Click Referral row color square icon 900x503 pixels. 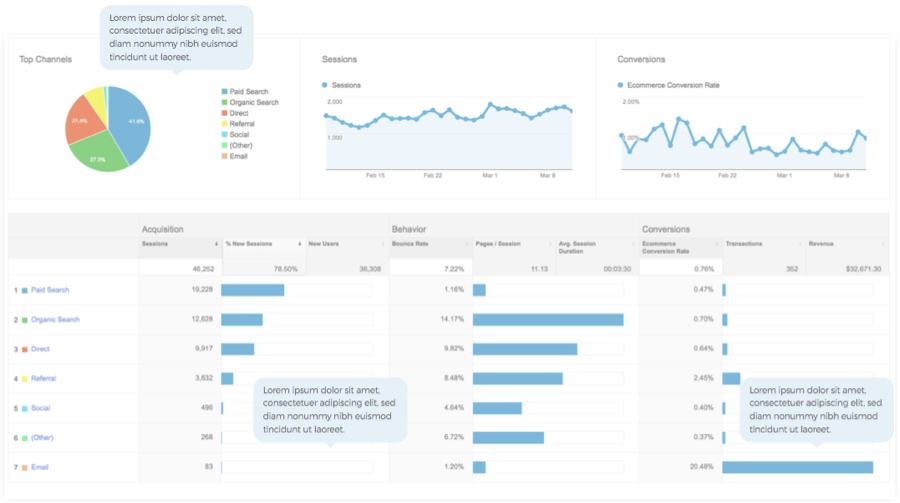[x=25, y=379]
